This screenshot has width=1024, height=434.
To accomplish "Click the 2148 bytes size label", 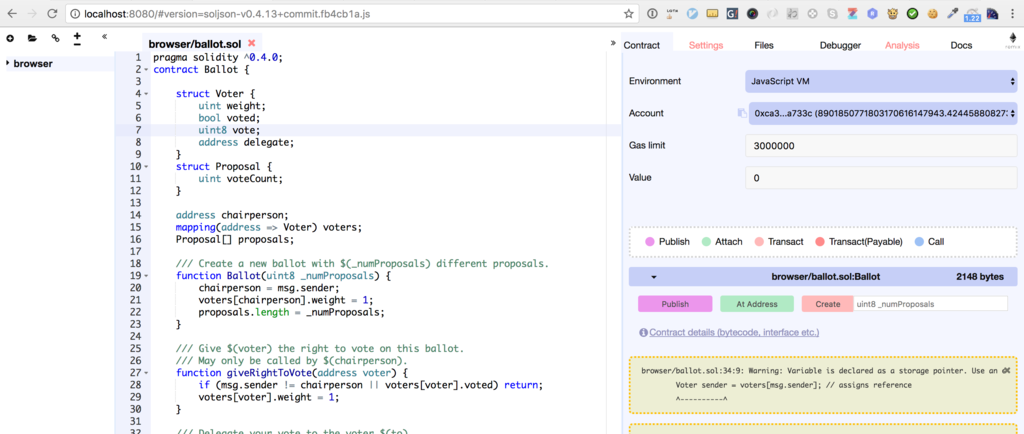I will click(980, 277).
